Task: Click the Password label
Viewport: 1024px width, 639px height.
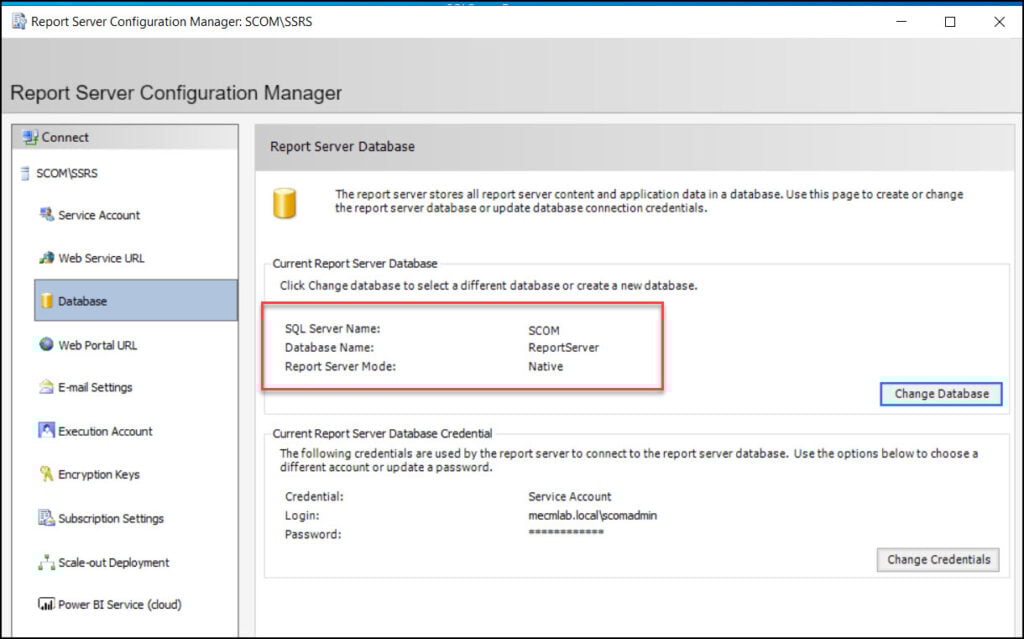Action: coord(313,534)
